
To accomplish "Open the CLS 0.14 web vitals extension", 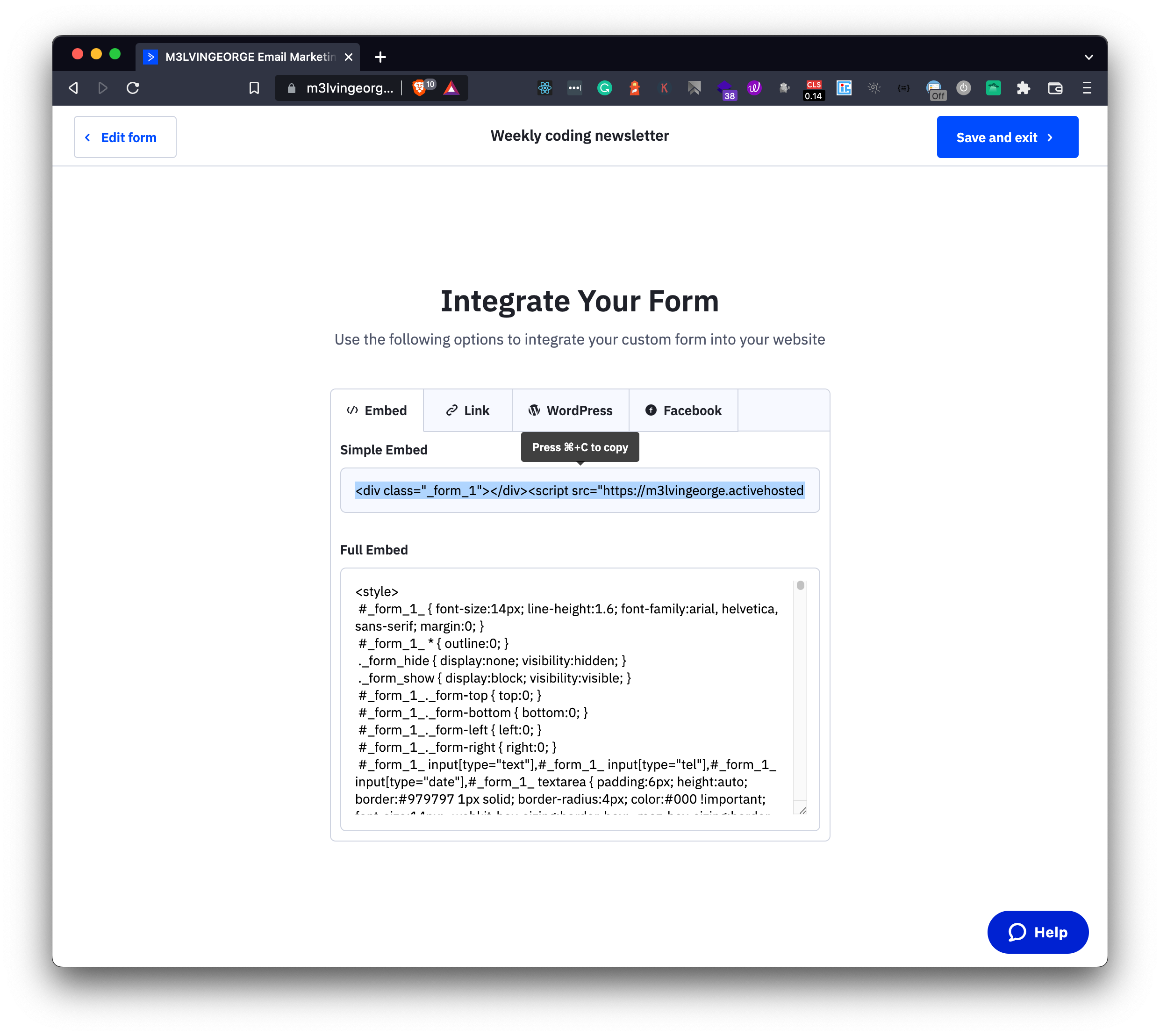I will [x=814, y=90].
